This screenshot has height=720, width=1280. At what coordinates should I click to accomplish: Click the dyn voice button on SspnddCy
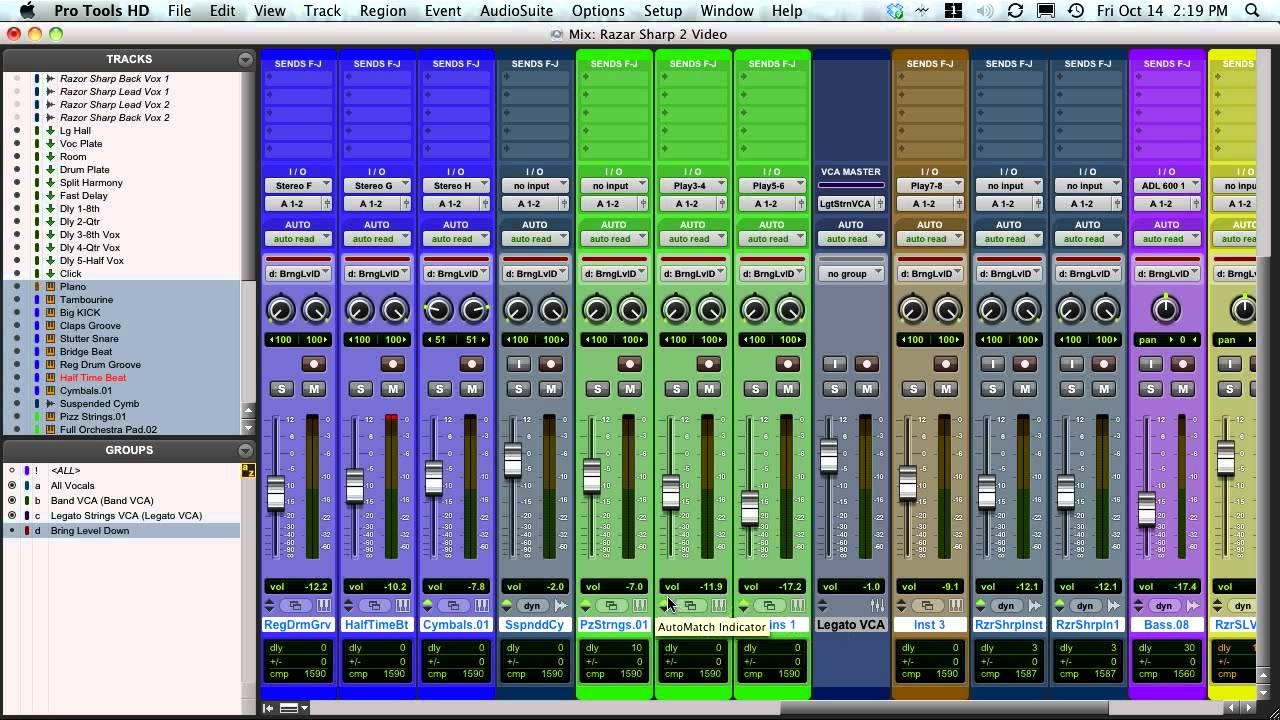(532, 606)
